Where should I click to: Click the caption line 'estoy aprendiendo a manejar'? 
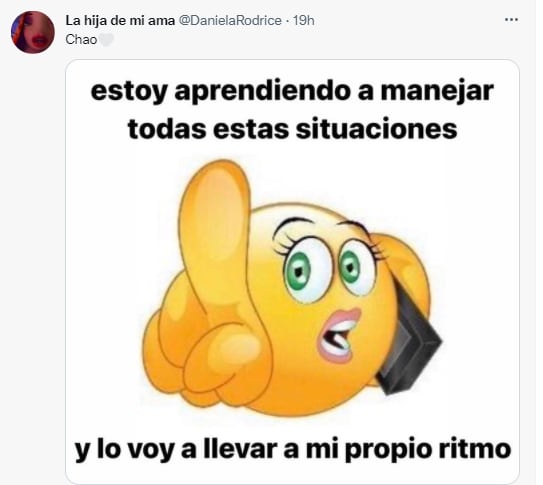(292, 91)
